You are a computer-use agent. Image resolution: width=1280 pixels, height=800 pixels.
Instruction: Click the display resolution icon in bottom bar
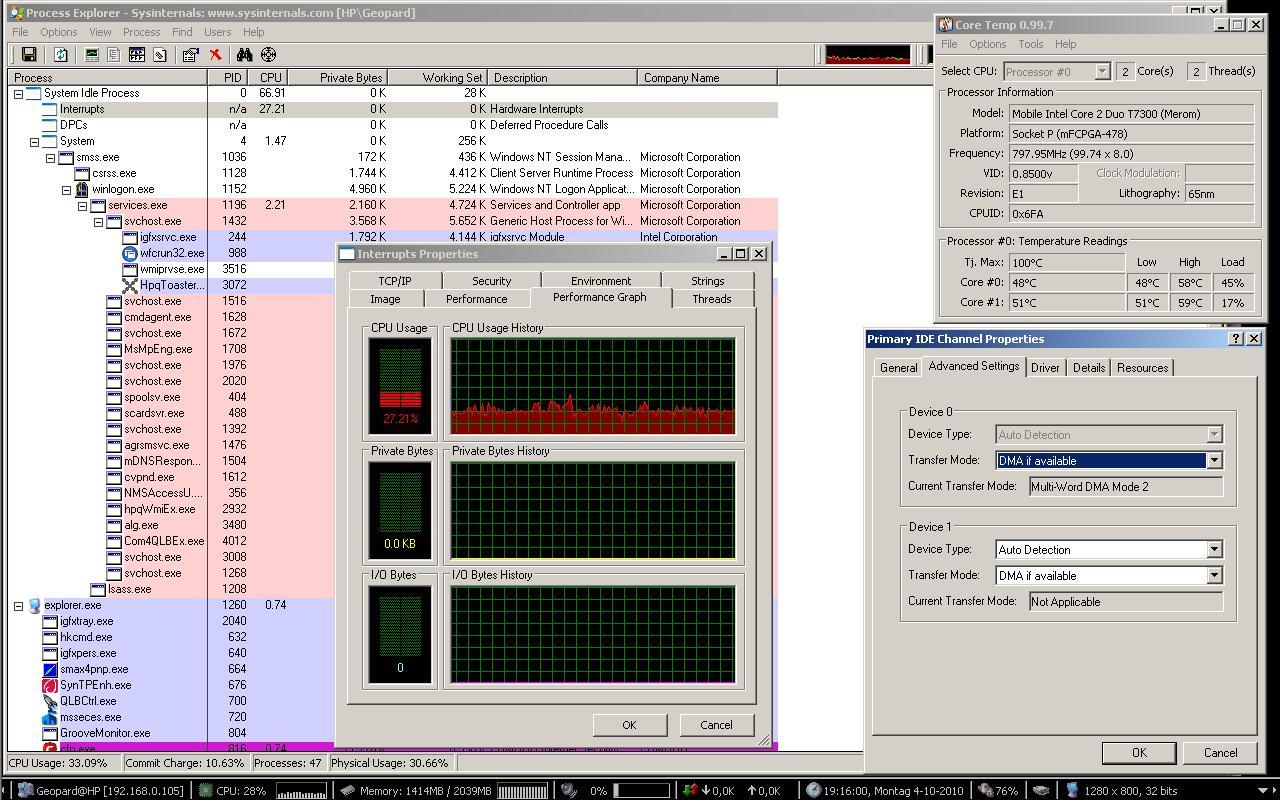1073,790
